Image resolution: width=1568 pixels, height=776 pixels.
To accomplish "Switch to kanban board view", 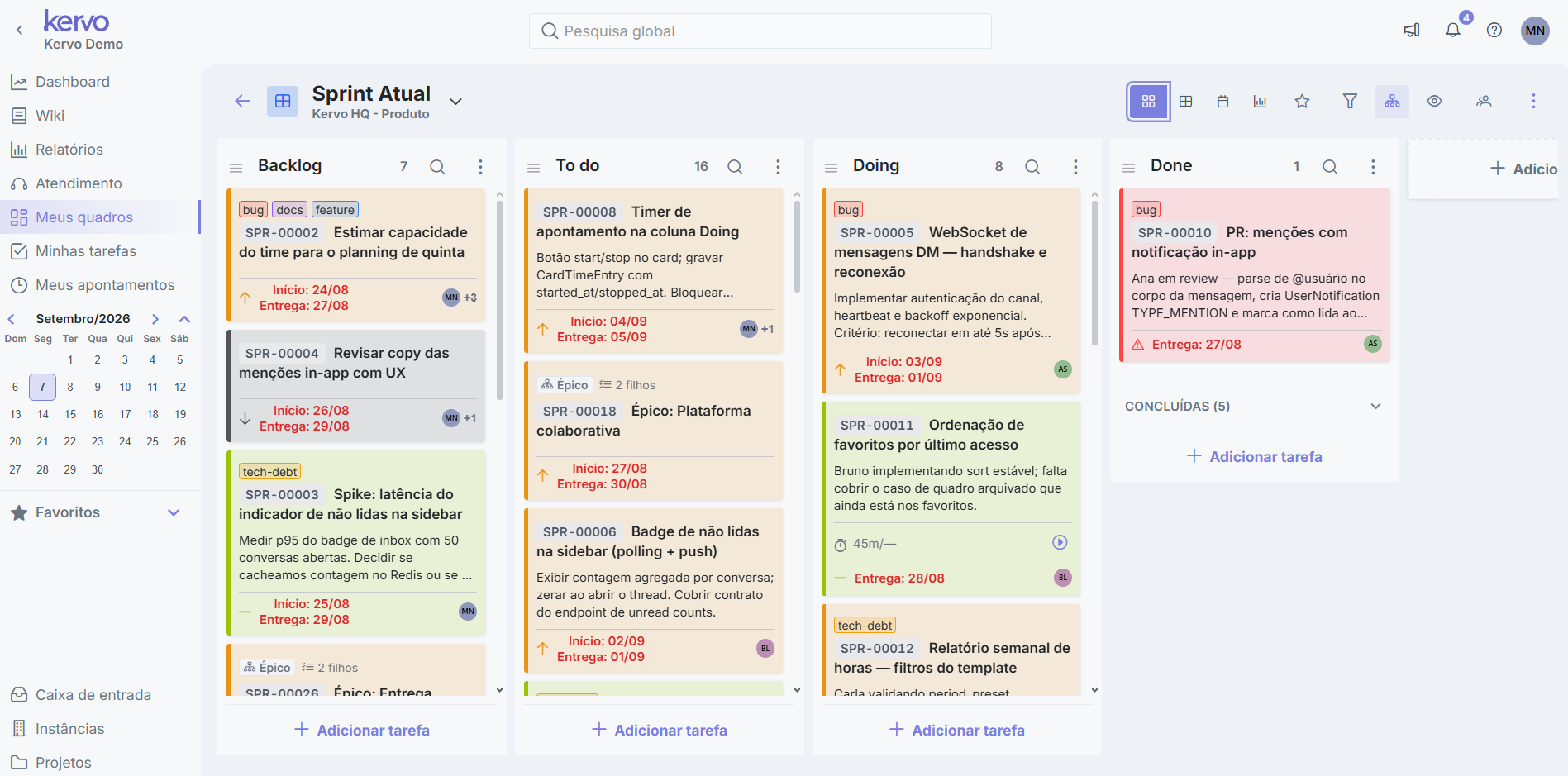I will [1149, 102].
